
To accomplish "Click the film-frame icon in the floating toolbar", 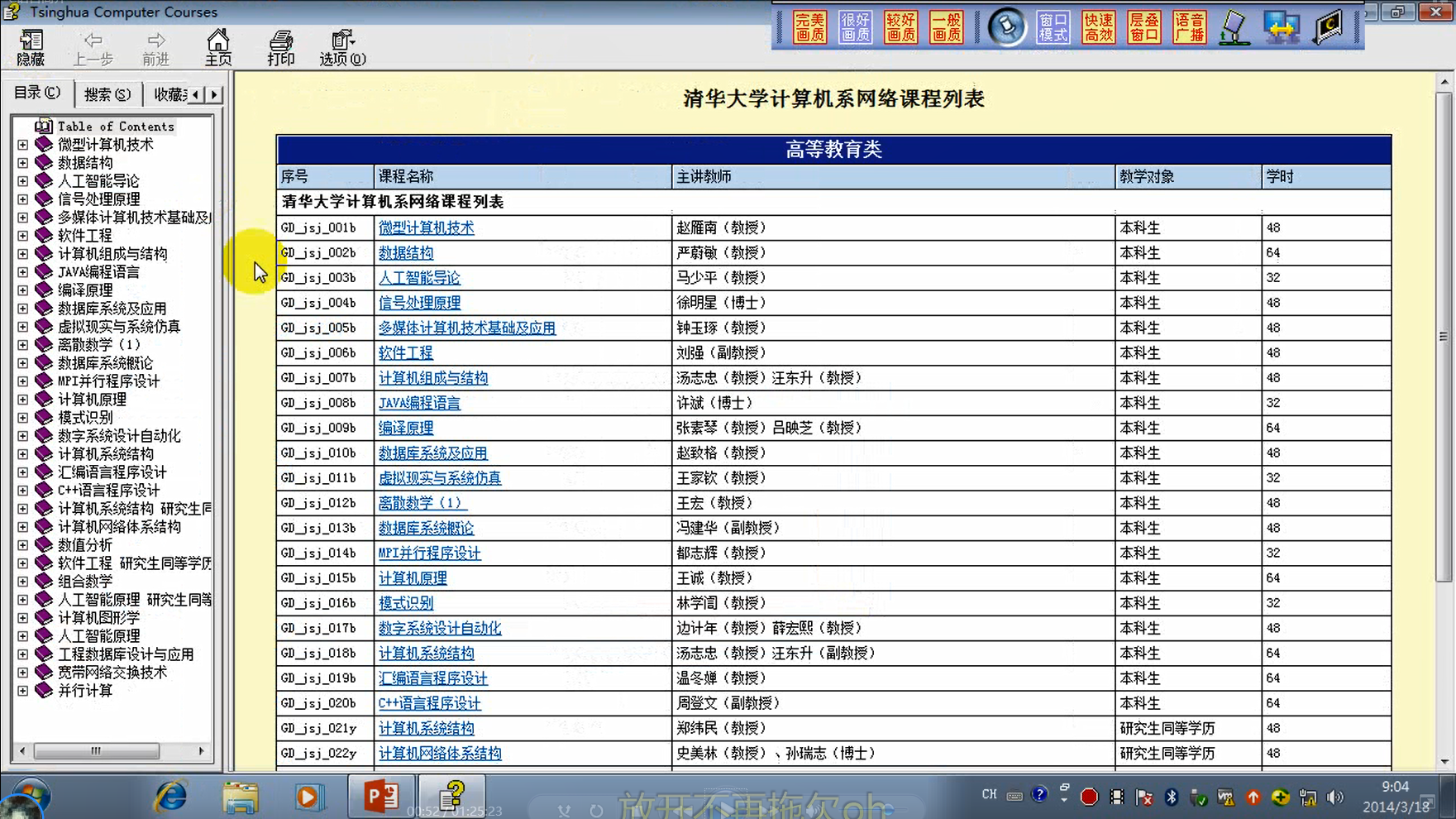I will [1329, 27].
